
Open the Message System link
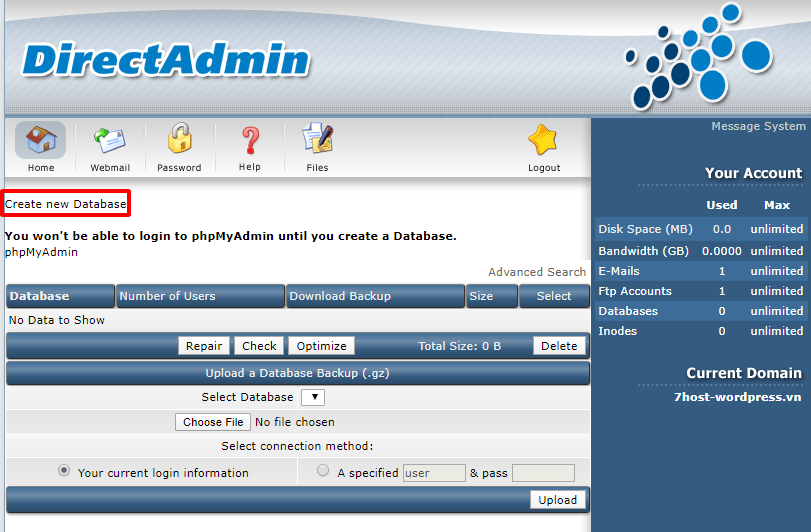(758, 126)
